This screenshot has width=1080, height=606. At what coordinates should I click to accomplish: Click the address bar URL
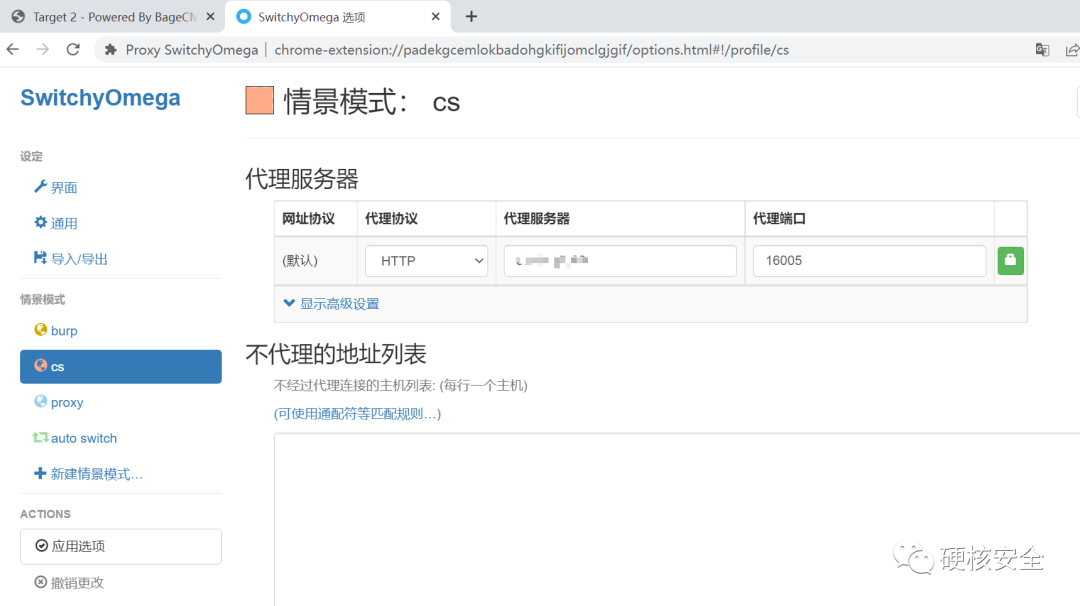point(532,50)
